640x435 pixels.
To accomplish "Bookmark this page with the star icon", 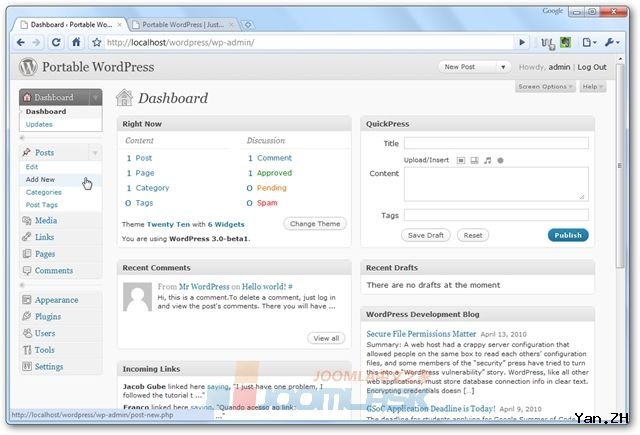I will point(96,42).
